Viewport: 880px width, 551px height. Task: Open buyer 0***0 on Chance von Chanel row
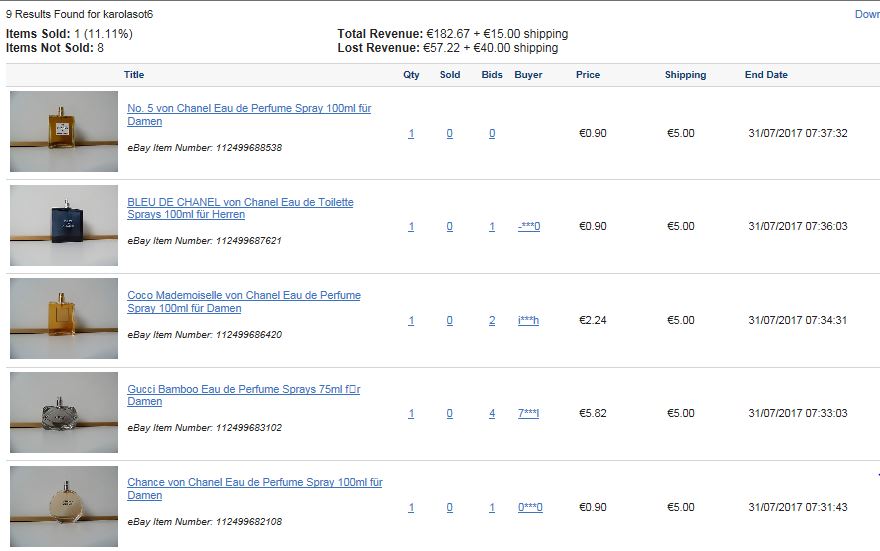pos(530,507)
